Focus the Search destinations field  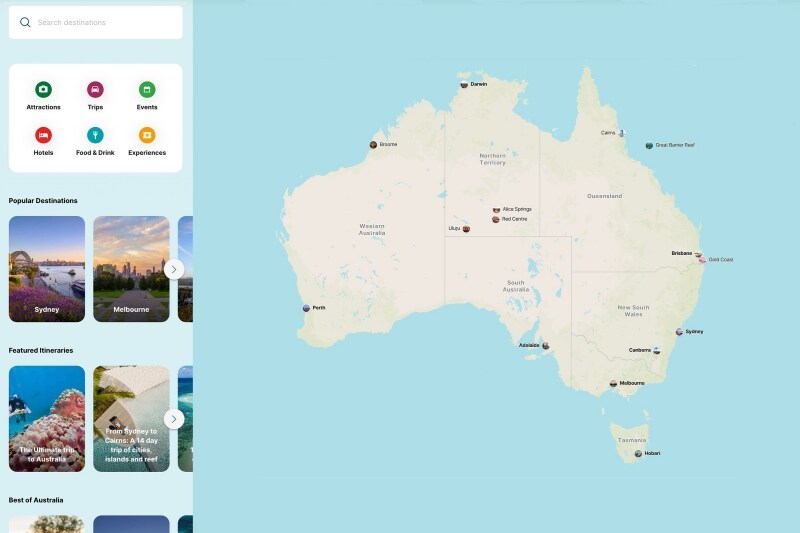click(x=95, y=22)
